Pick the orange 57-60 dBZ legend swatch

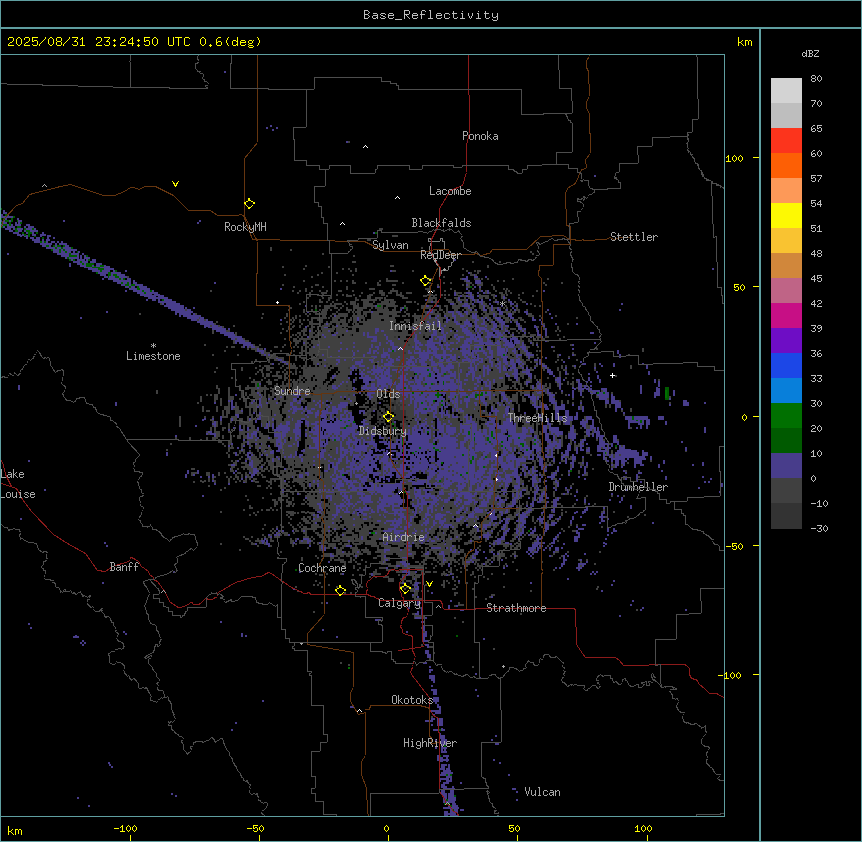[x=786, y=165]
